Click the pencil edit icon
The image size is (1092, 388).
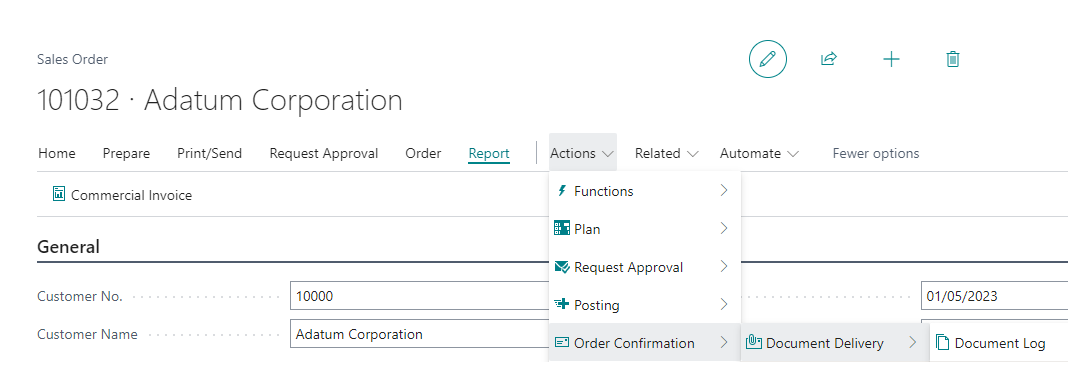[767, 59]
